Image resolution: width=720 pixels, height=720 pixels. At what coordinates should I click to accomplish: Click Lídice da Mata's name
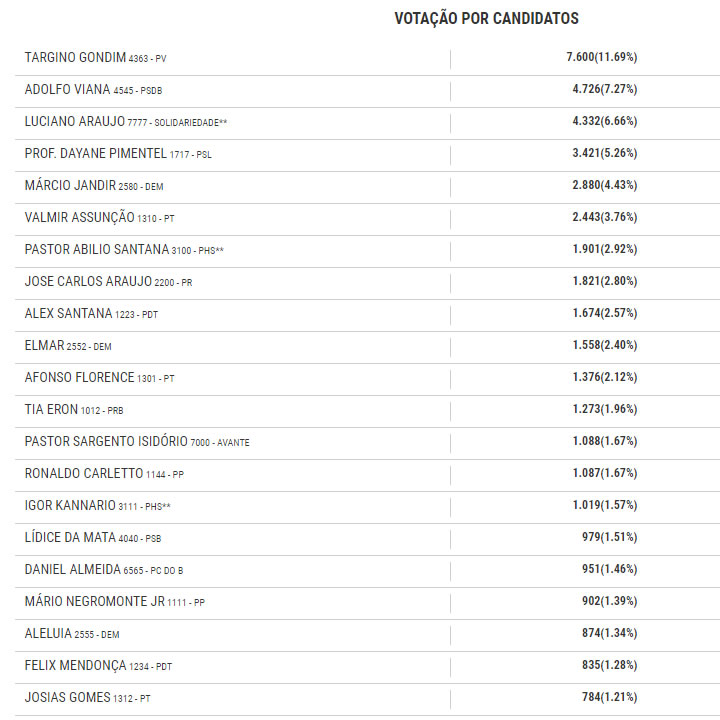(70, 537)
